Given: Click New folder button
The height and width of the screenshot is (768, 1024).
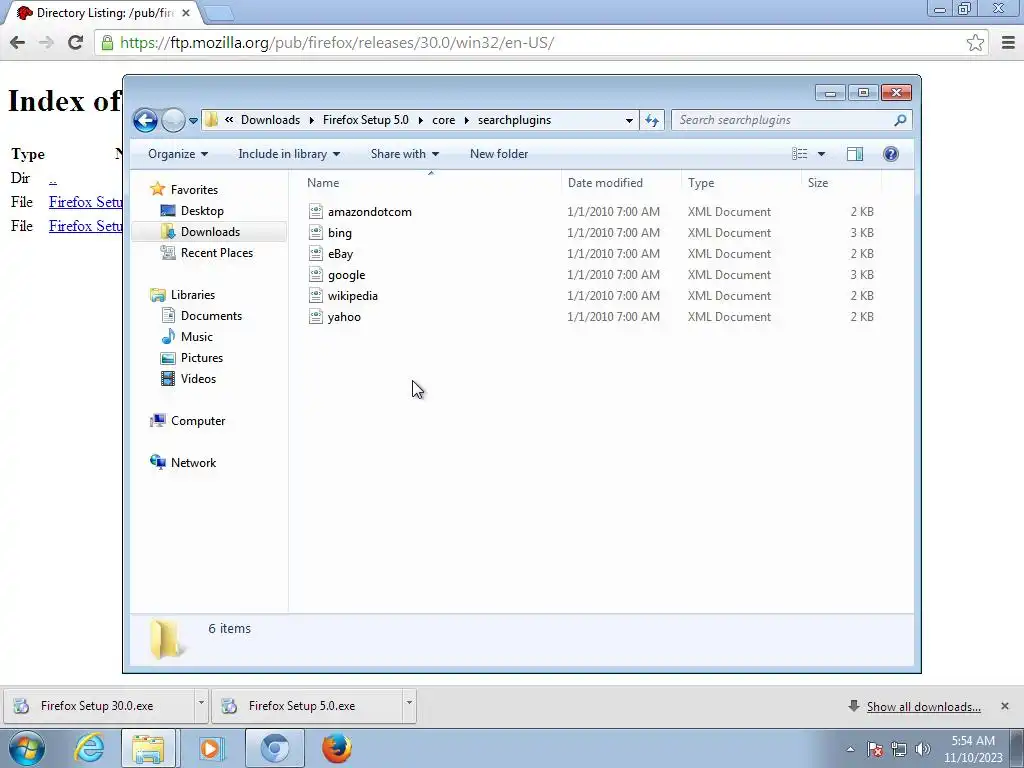Looking at the screenshot, I should [x=499, y=154].
